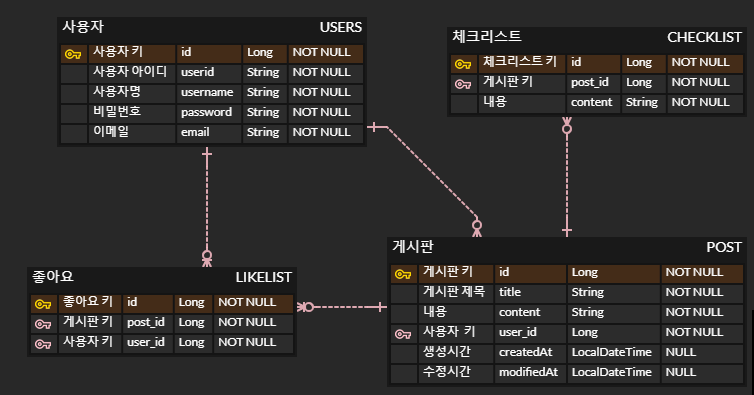The image size is (754, 395).
Task: Click the 게시판 키 cell in CHECKLIST table
Action: (x=522, y=84)
